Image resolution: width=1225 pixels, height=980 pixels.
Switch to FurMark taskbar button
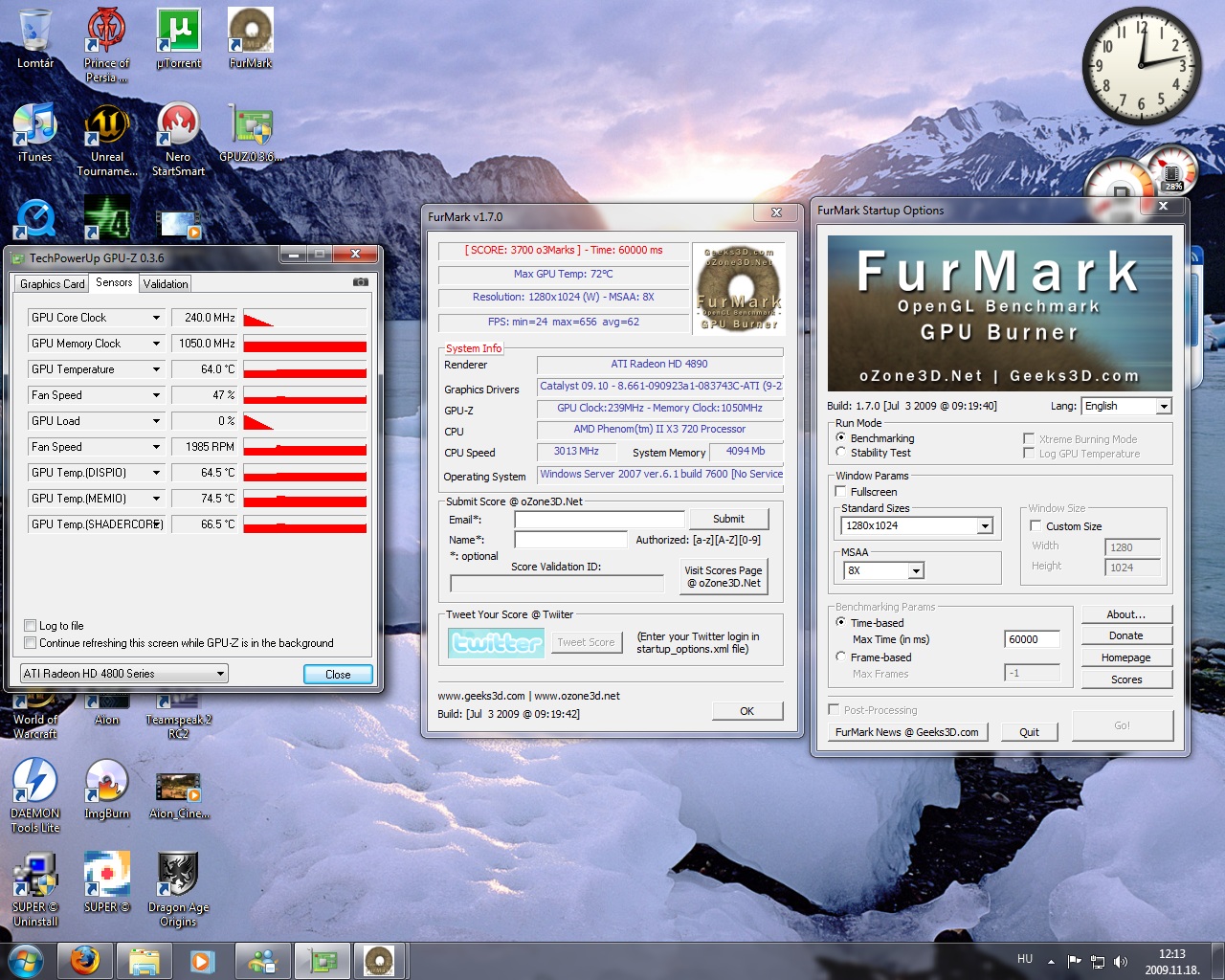(379, 960)
